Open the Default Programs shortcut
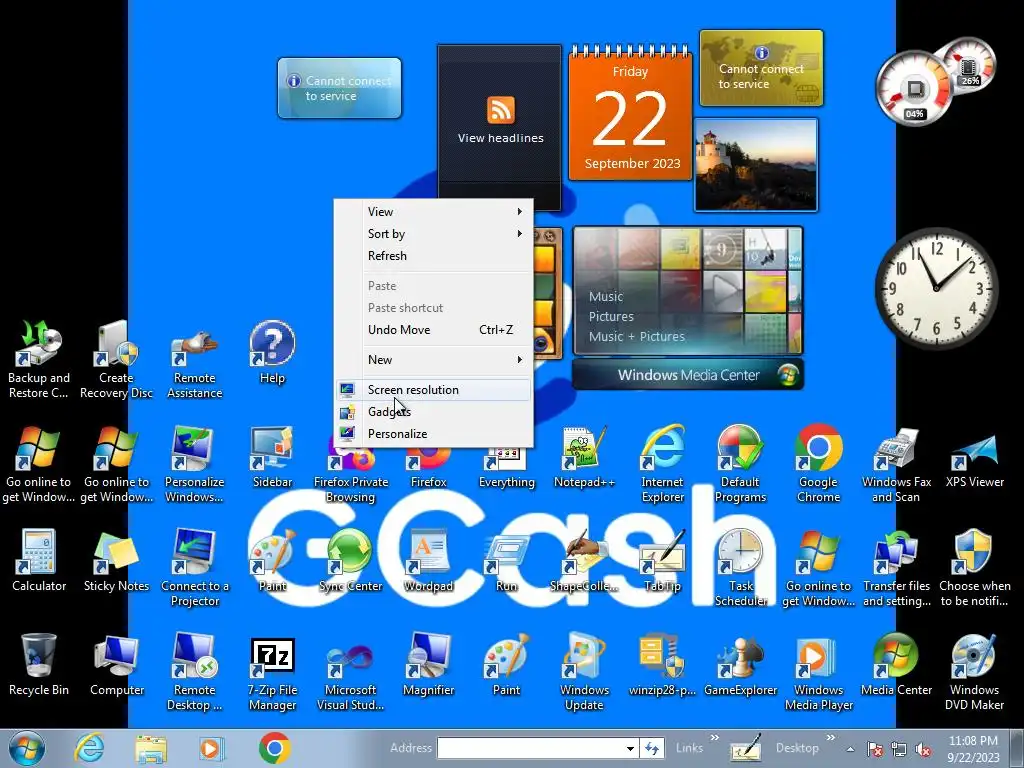 (x=740, y=464)
